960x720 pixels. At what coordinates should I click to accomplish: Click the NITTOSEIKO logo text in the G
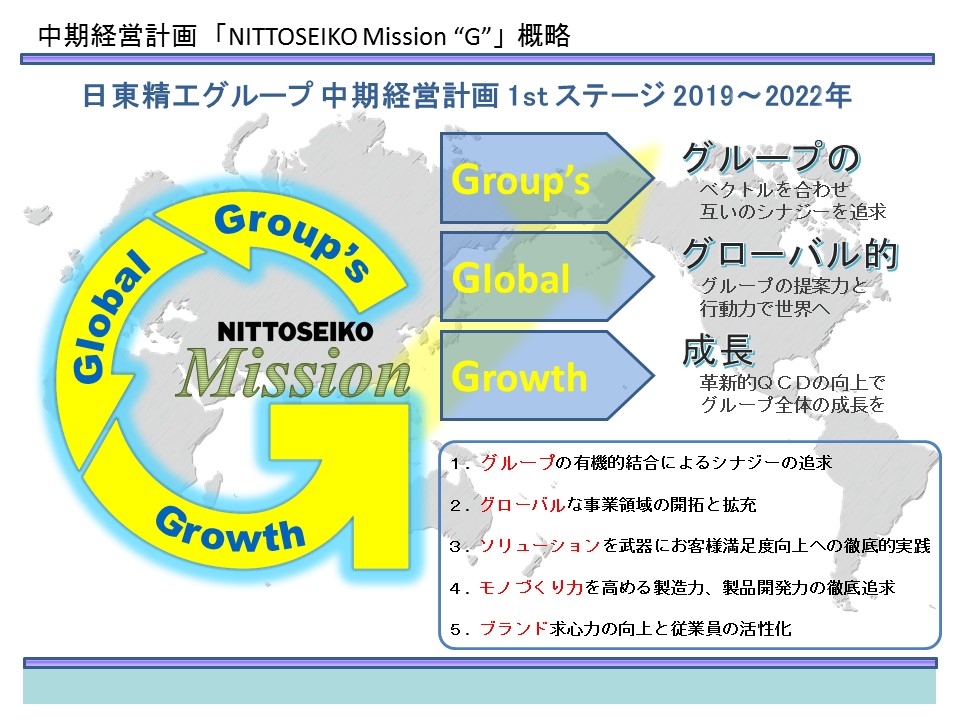coord(295,332)
